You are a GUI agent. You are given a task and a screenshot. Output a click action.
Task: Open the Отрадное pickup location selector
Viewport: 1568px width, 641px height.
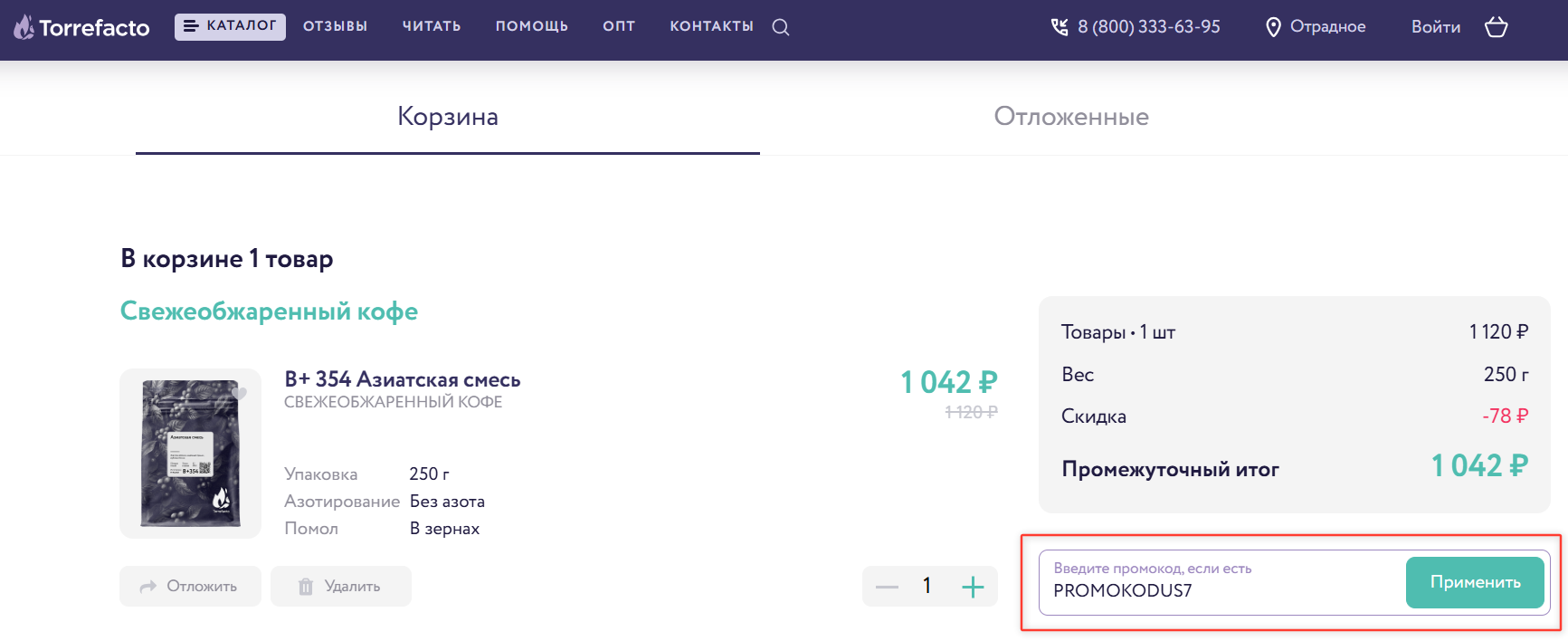pyautogui.click(x=1326, y=27)
